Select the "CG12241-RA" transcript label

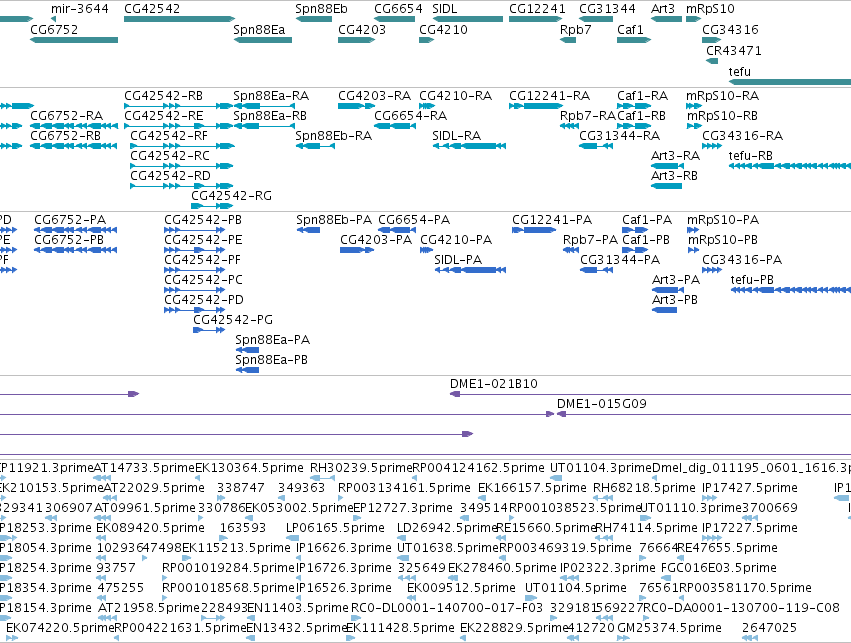coord(549,96)
